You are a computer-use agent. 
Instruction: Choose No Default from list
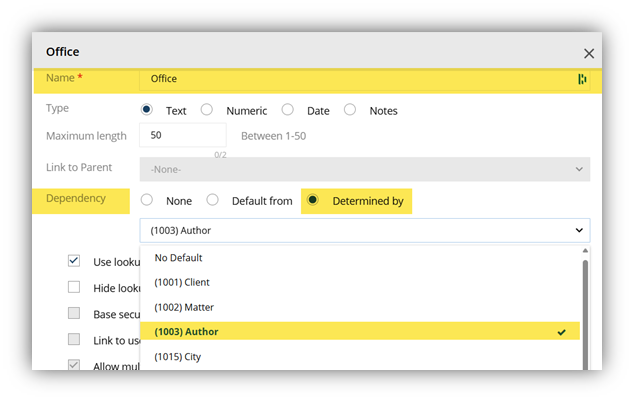coord(179,258)
